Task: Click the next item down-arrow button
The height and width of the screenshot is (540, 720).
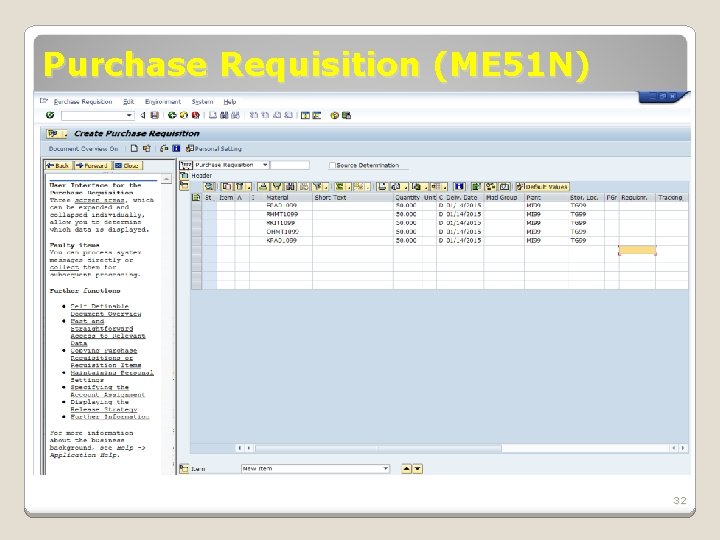Action: (417, 469)
